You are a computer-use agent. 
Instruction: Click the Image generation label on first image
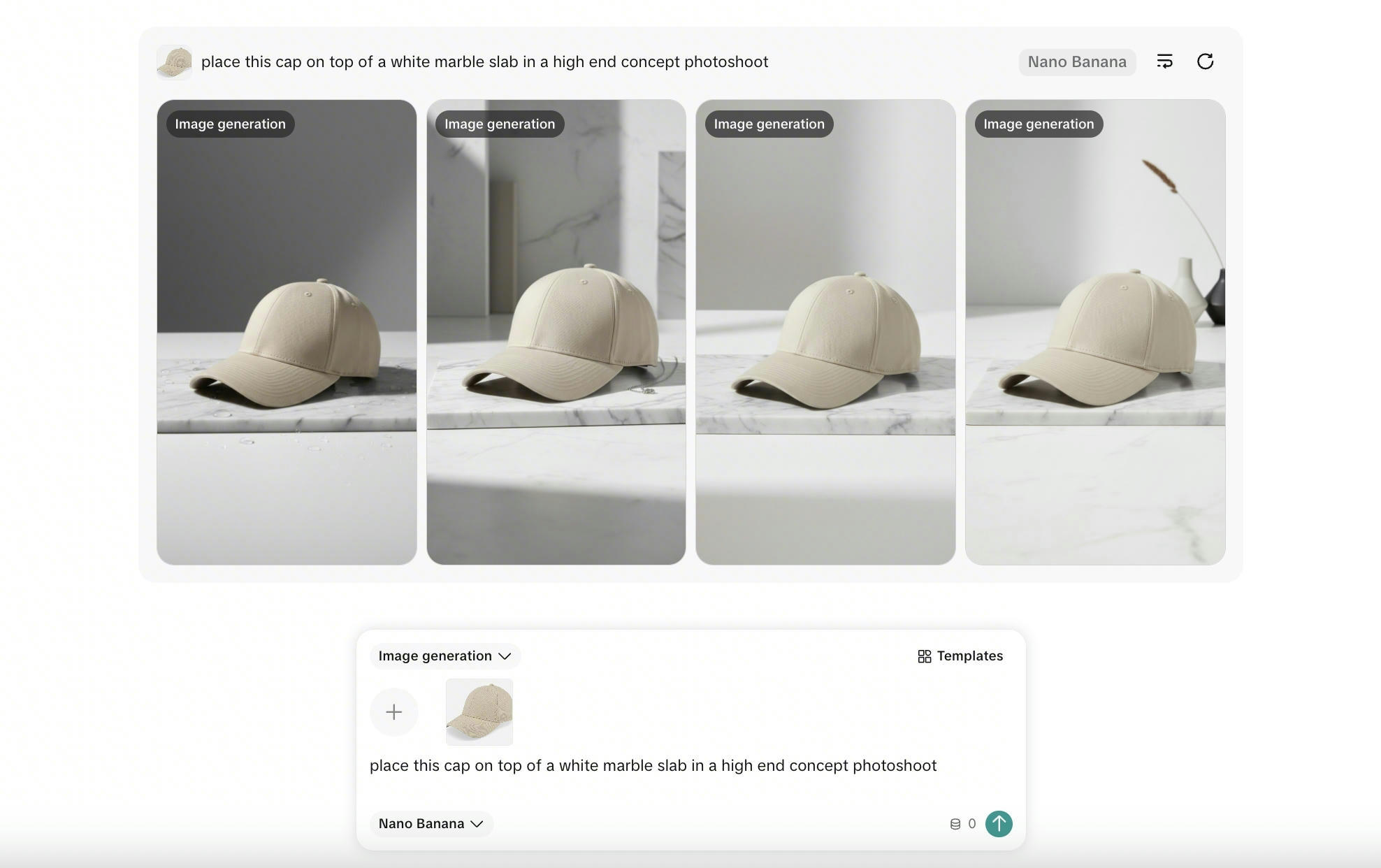(x=231, y=124)
